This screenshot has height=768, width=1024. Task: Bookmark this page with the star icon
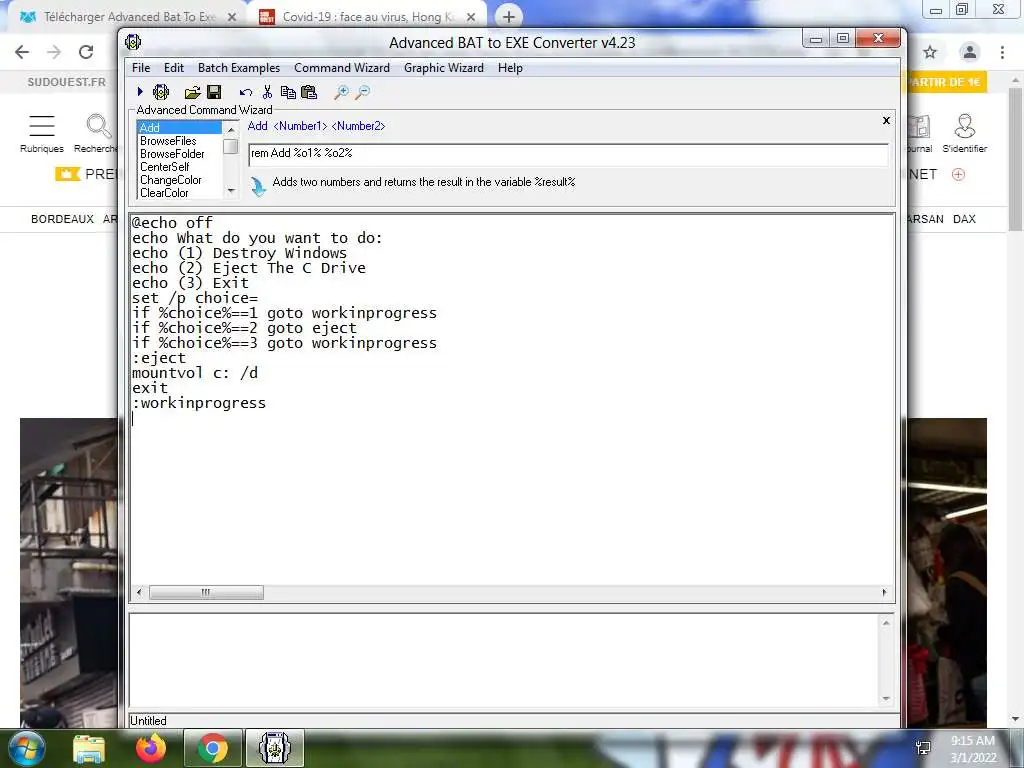pyautogui.click(x=930, y=52)
